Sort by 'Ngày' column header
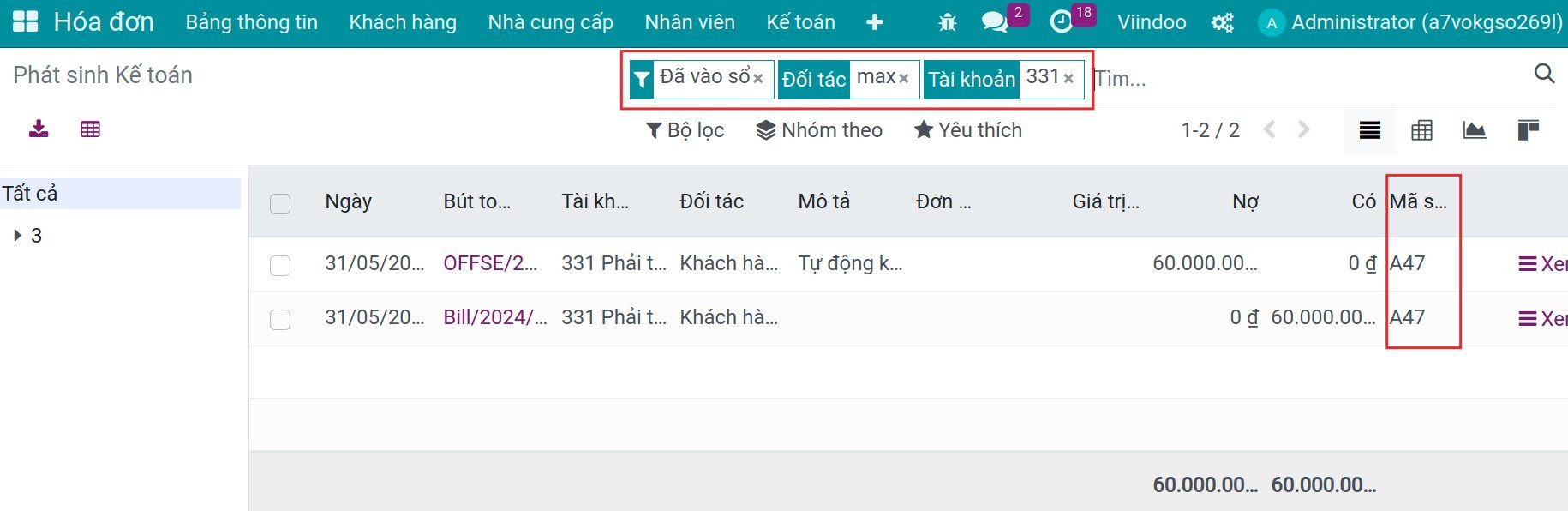The width and height of the screenshot is (1568, 511). [349, 201]
